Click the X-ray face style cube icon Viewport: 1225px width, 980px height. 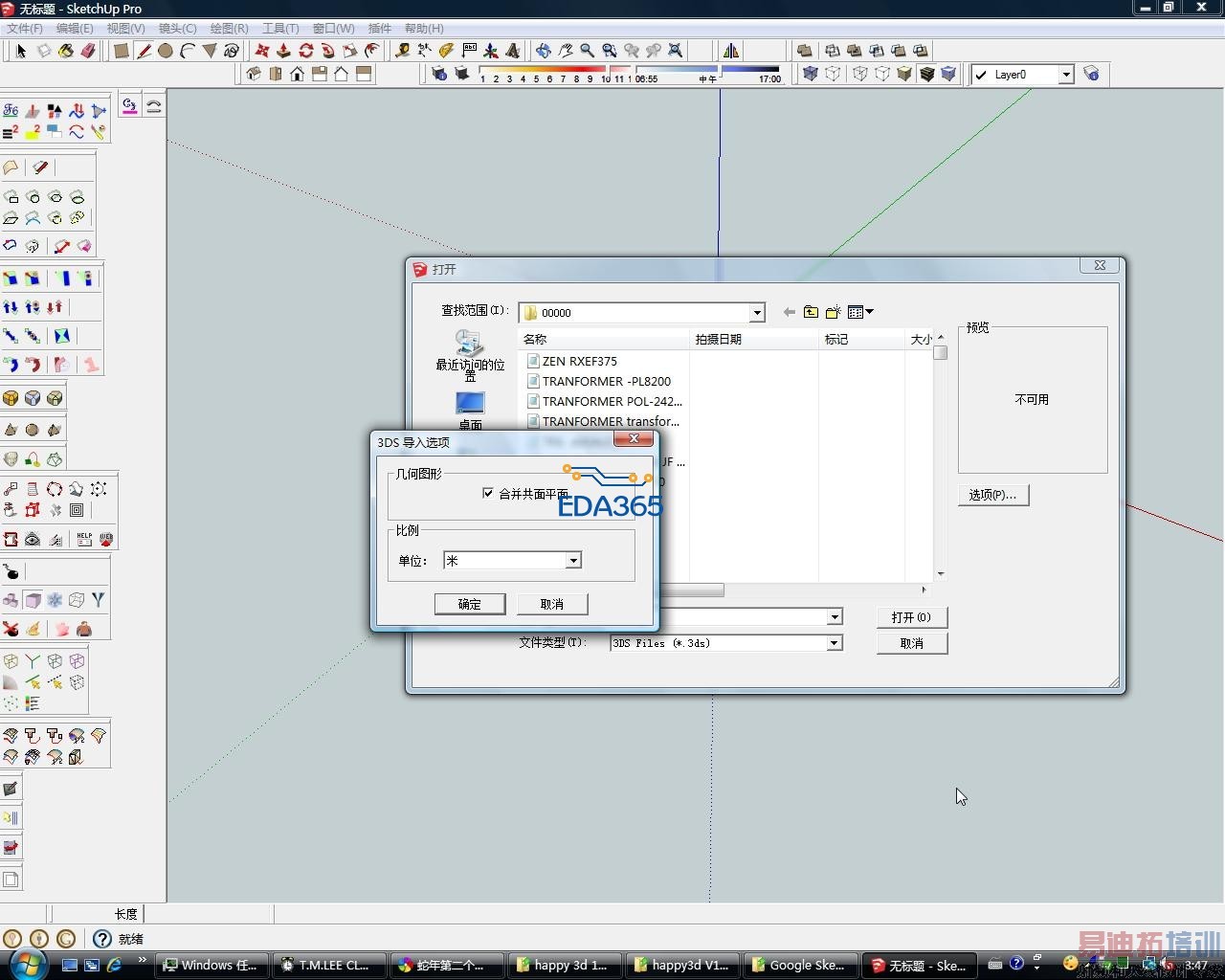(x=810, y=74)
